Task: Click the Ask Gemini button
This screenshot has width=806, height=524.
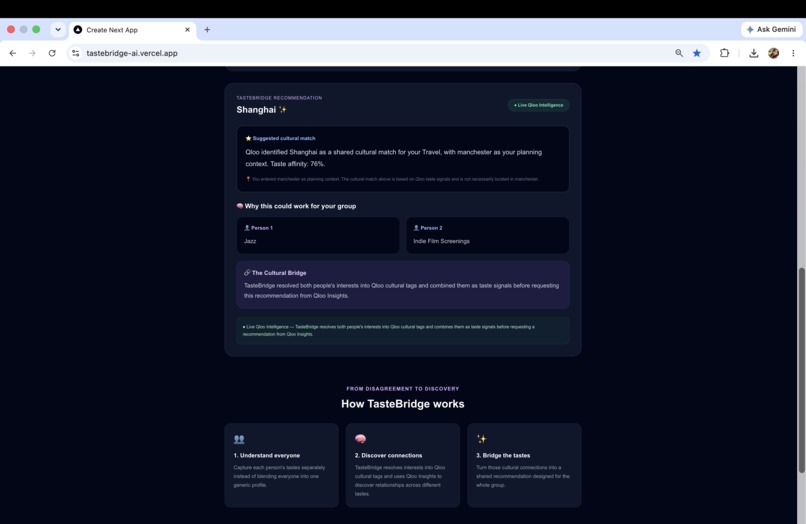Action: 771,29
